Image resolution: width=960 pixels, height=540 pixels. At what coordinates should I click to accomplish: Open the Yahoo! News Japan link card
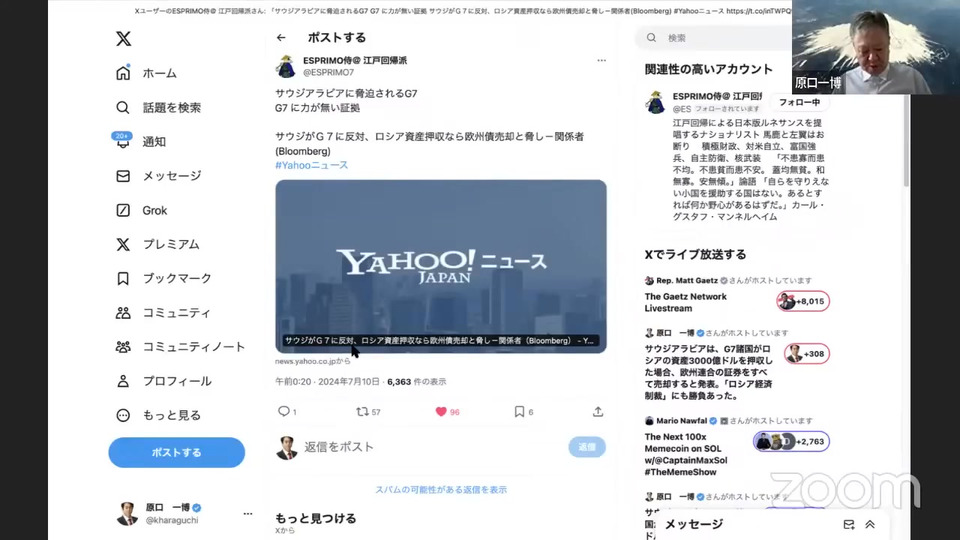coord(441,266)
